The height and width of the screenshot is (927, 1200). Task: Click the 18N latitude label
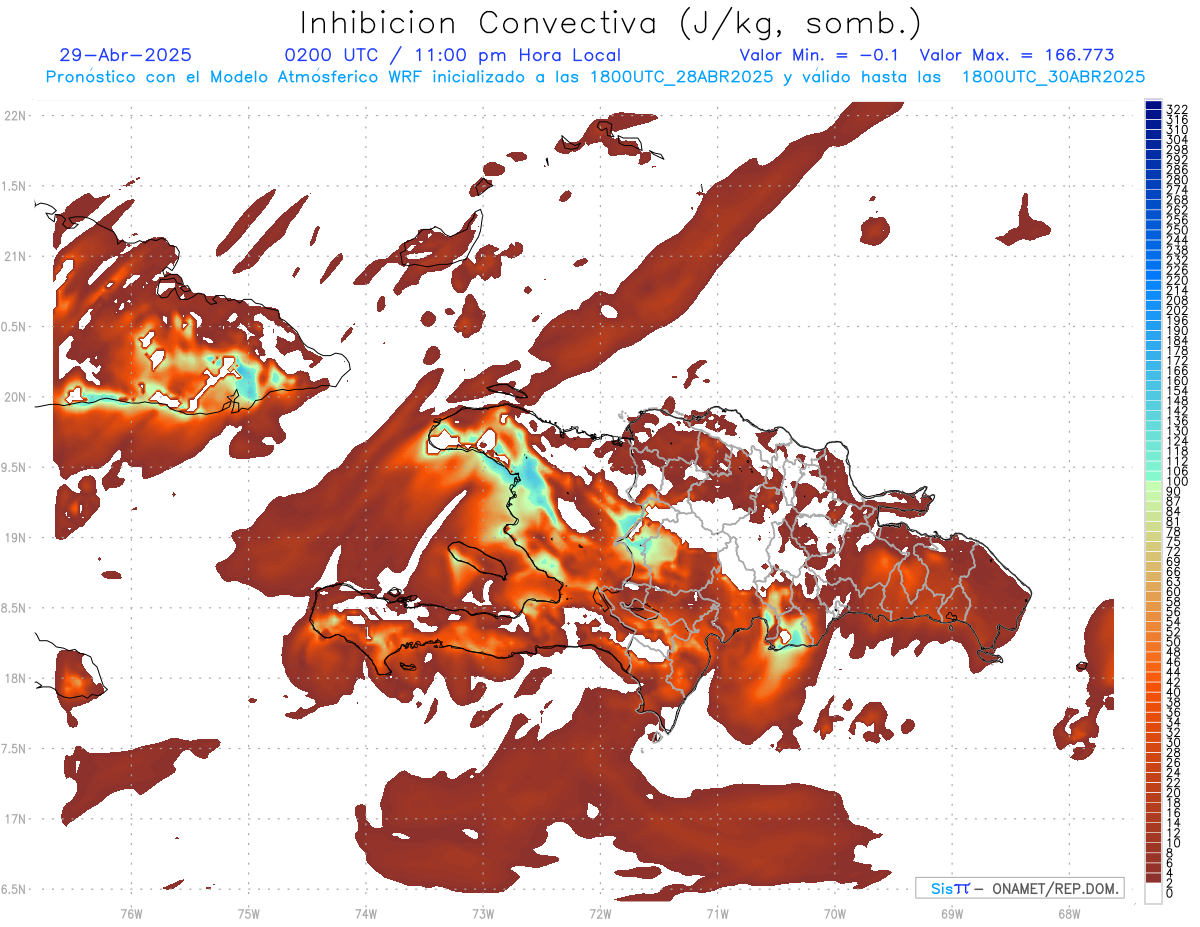16,679
